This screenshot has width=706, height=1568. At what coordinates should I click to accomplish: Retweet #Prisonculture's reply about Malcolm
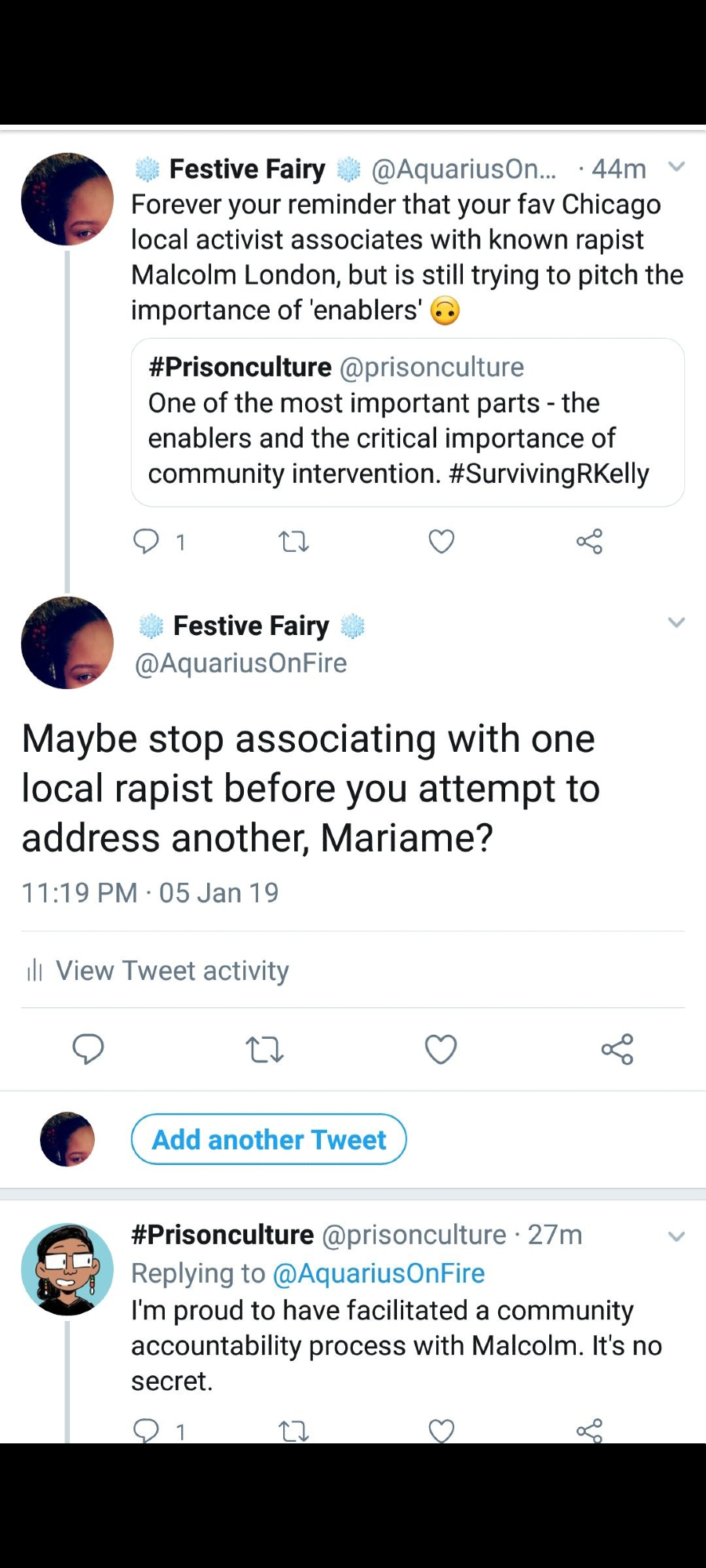click(x=294, y=1432)
